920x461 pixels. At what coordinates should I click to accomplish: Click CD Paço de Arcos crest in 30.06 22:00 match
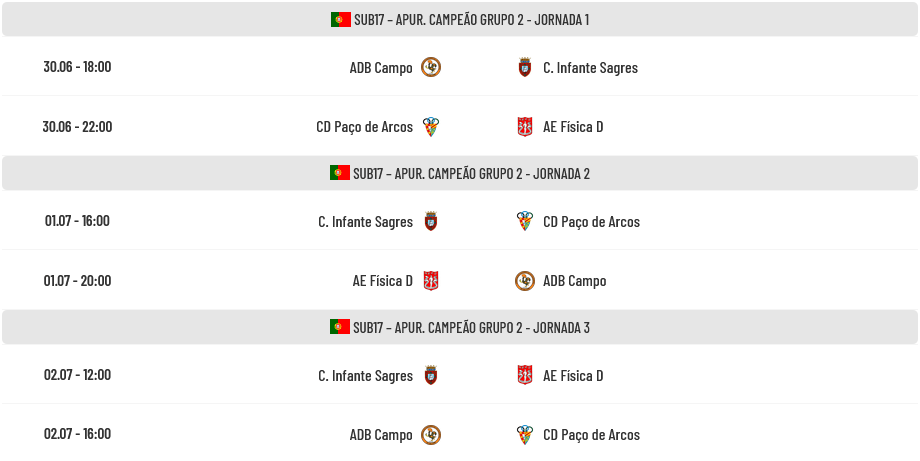click(431, 127)
